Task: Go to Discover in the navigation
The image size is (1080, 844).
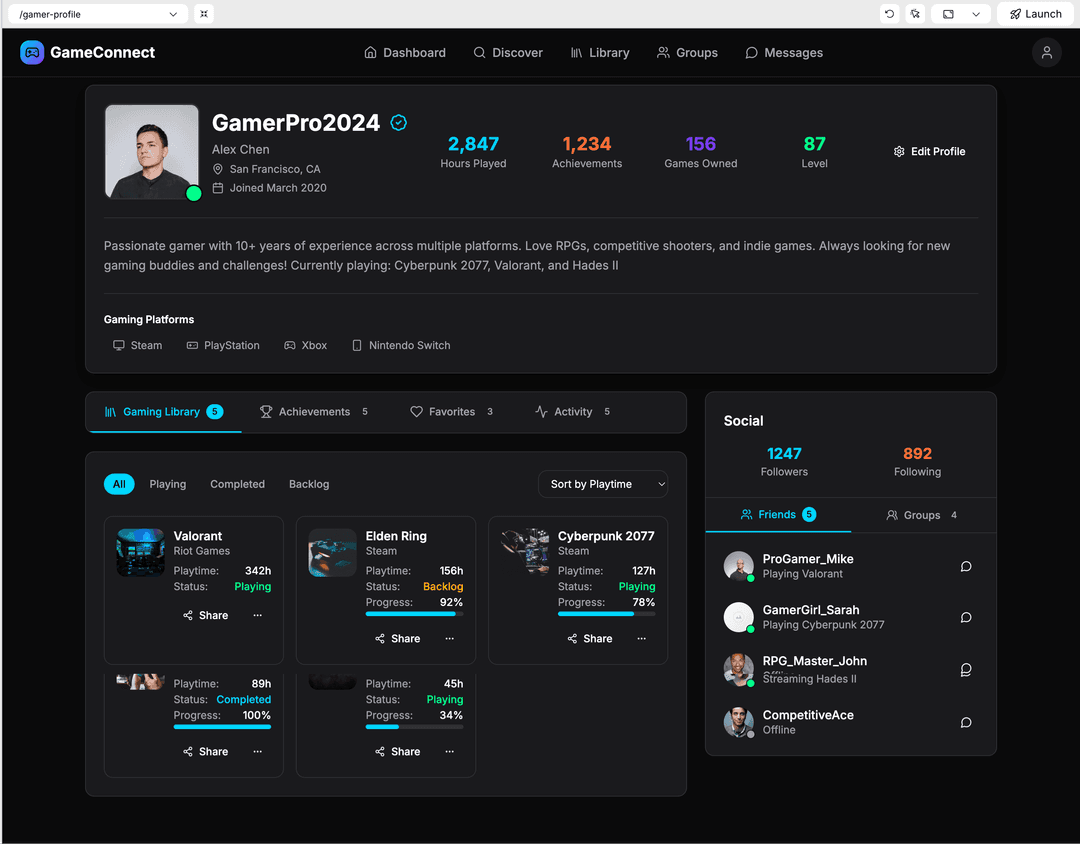Action: click(x=508, y=53)
